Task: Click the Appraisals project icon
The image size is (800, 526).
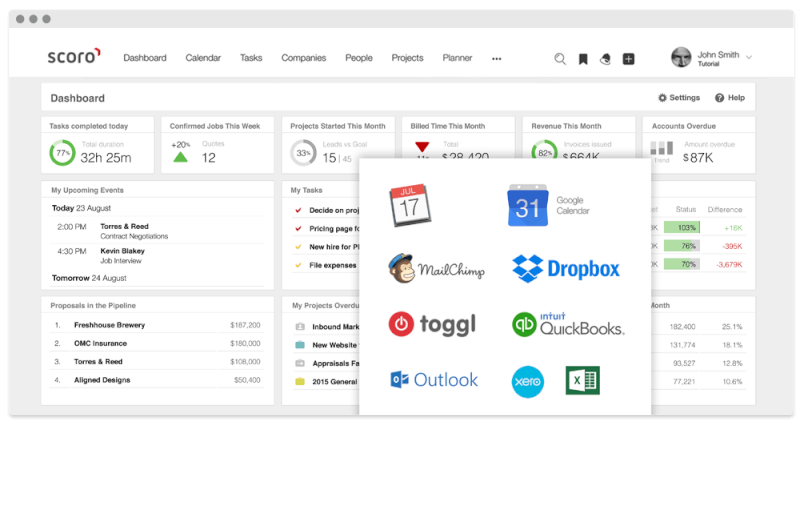Action: coord(300,363)
